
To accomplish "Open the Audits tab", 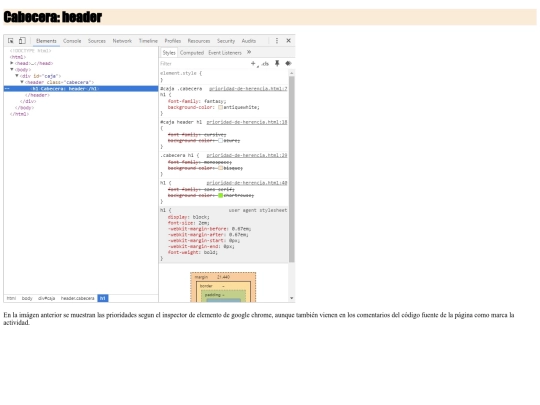I will point(249,41).
